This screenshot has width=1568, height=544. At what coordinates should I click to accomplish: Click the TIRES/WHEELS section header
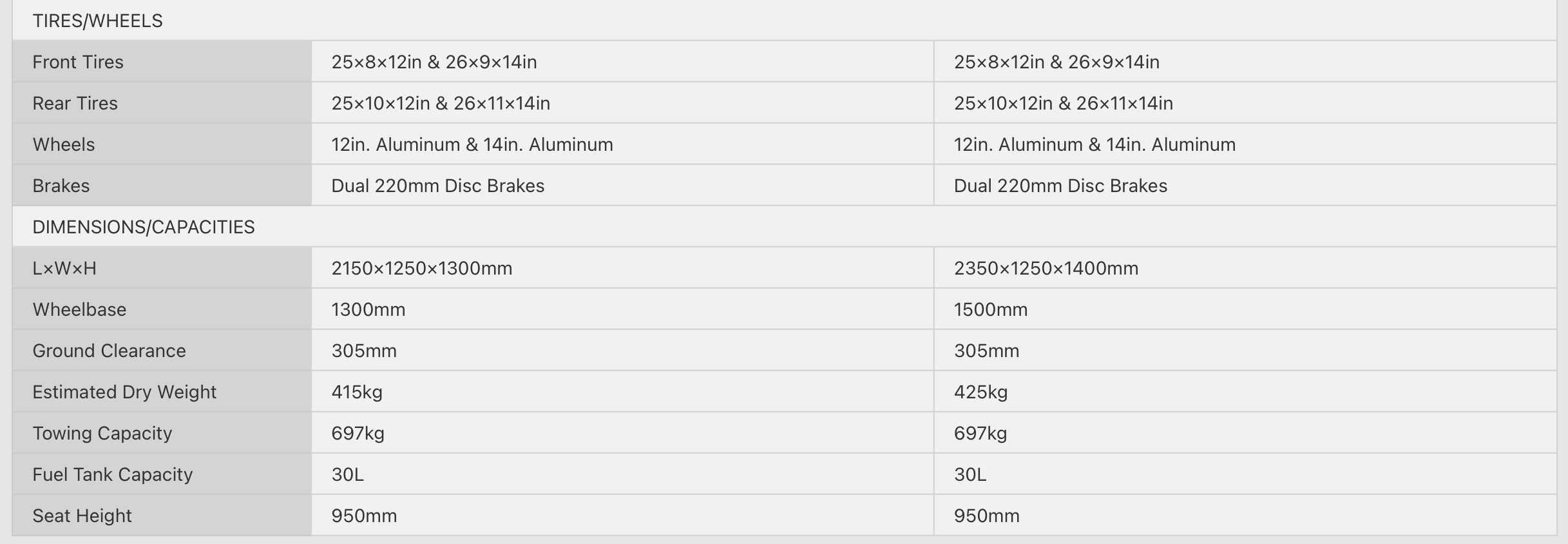click(x=97, y=21)
